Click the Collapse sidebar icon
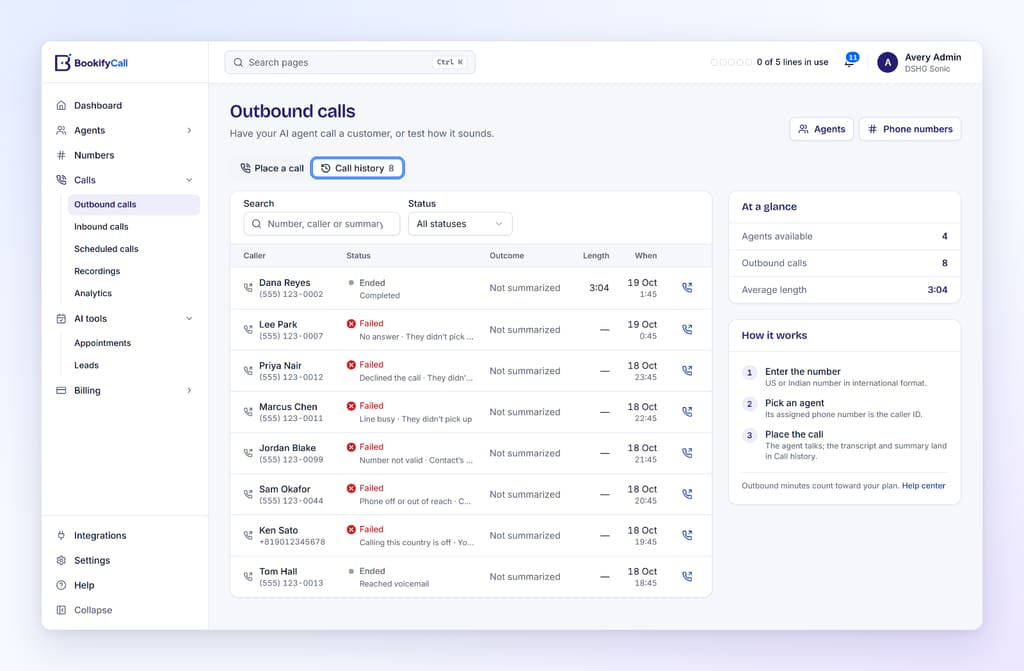Screen dimensions: 1024x671 [61, 610]
